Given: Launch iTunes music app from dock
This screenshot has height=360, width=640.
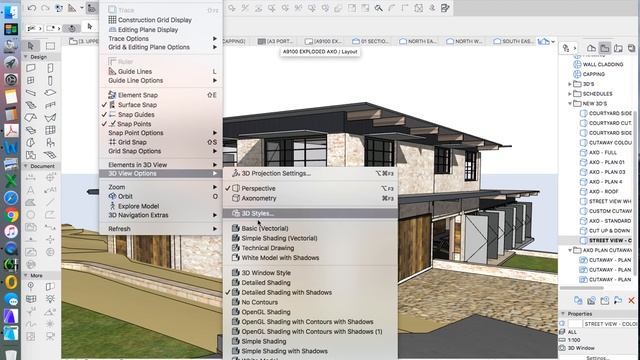Looking at the screenshot, I should click(11, 231).
